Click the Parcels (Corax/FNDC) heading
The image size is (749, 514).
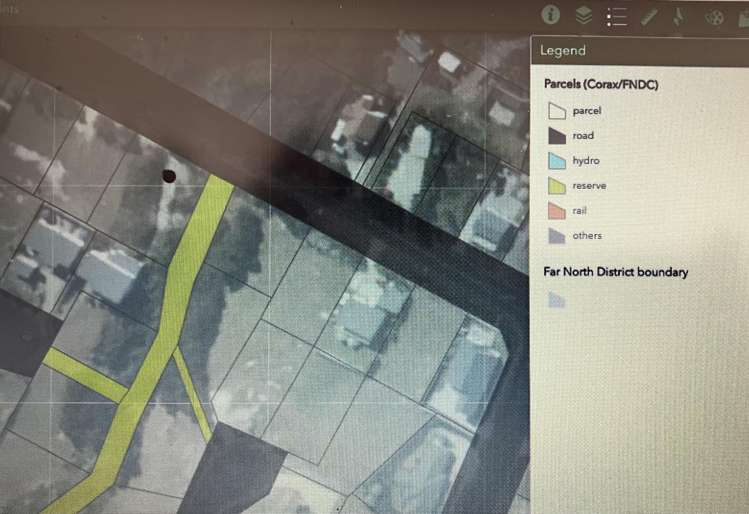(x=601, y=84)
